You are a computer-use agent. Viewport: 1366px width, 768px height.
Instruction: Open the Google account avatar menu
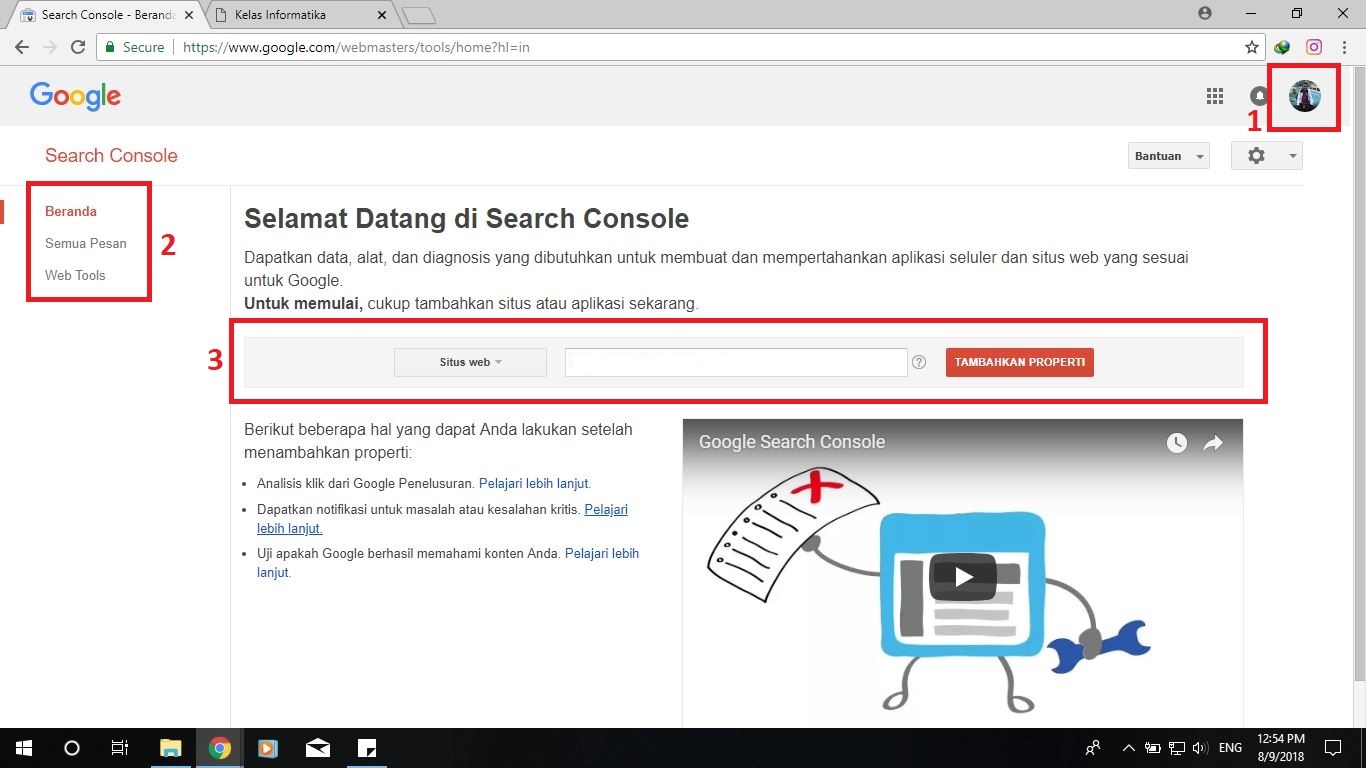pos(1304,96)
